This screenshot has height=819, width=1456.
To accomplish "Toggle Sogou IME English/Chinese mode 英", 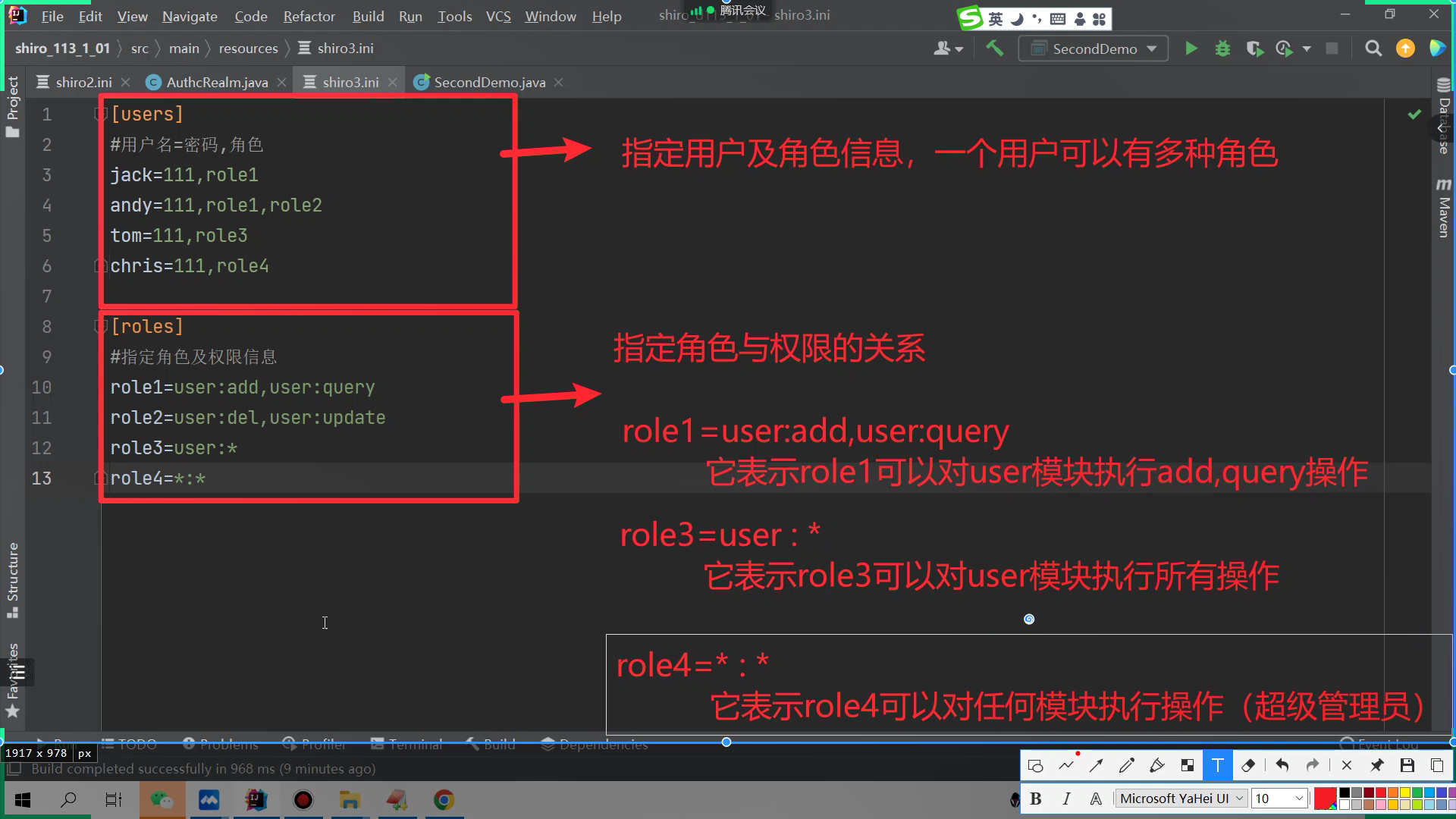I will (x=996, y=19).
